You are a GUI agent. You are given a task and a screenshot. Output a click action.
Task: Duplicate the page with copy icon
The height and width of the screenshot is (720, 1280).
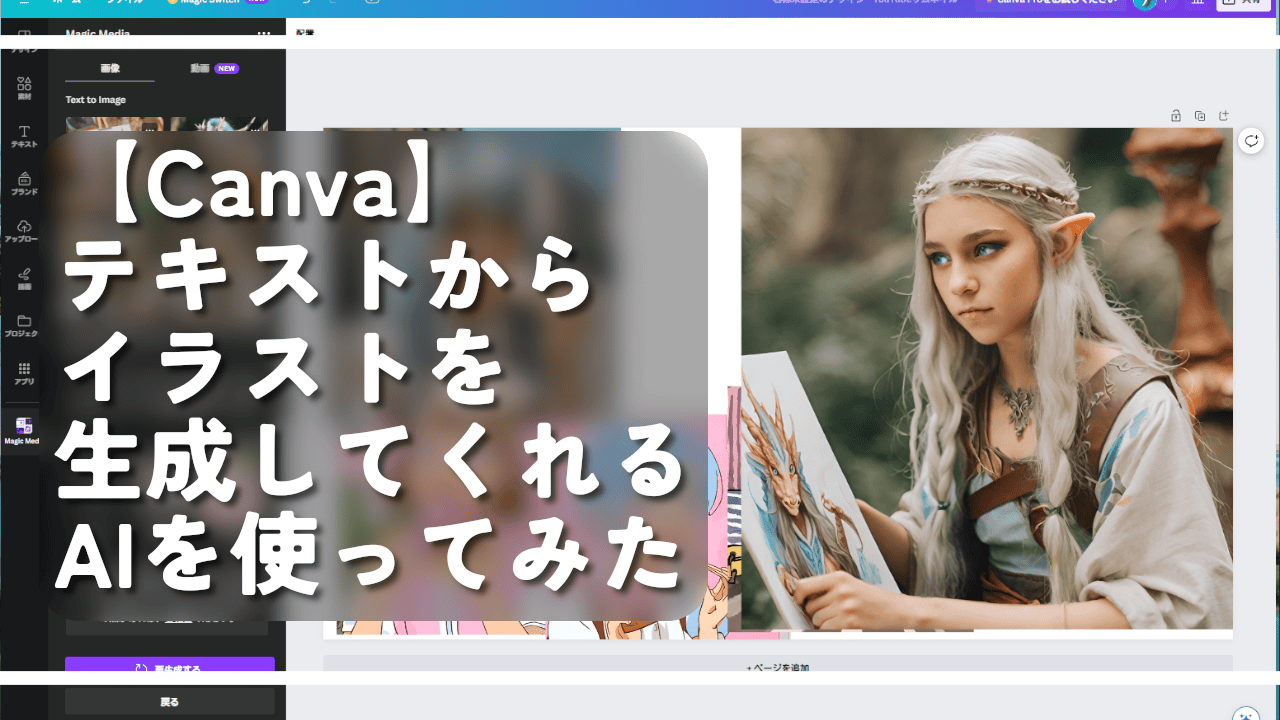click(1200, 116)
